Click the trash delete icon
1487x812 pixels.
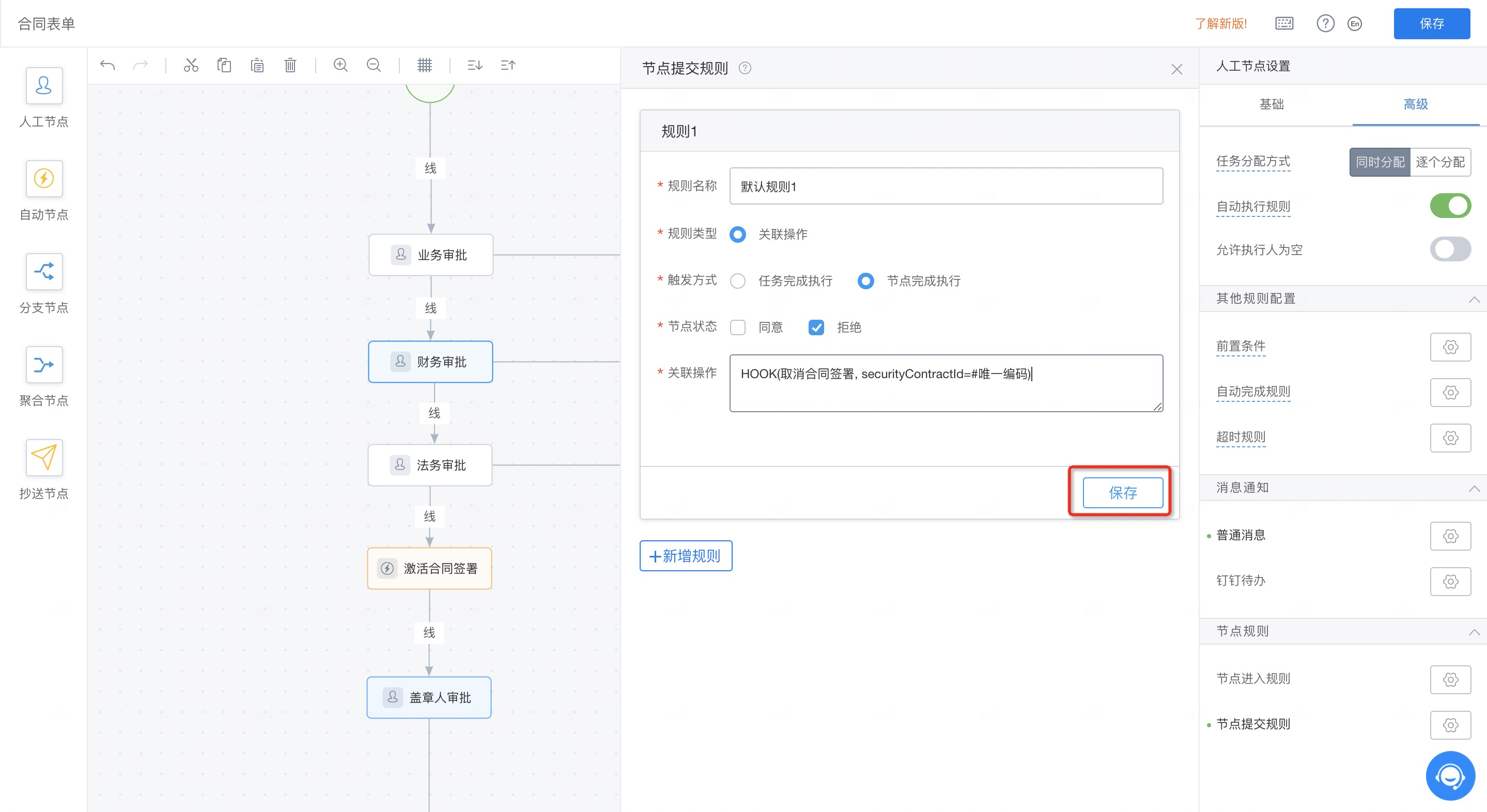pyautogui.click(x=290, y=65)
